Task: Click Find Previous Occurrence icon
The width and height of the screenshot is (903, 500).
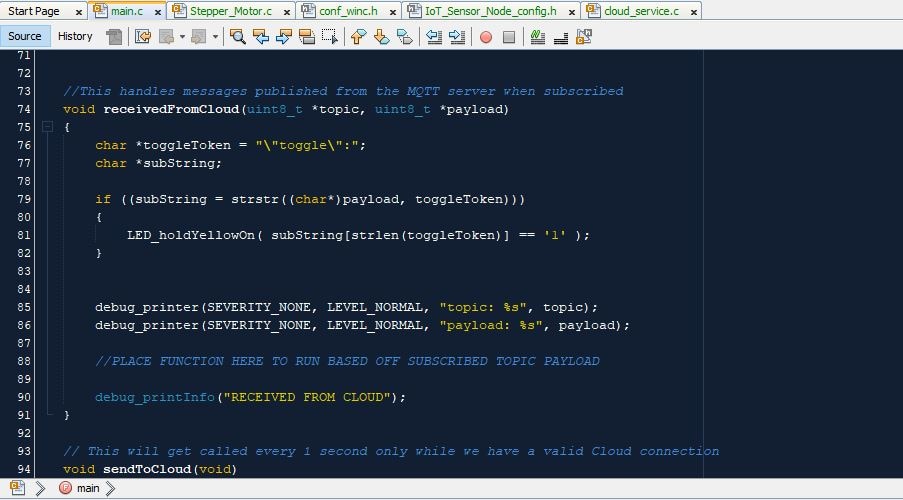Action: 261,37
